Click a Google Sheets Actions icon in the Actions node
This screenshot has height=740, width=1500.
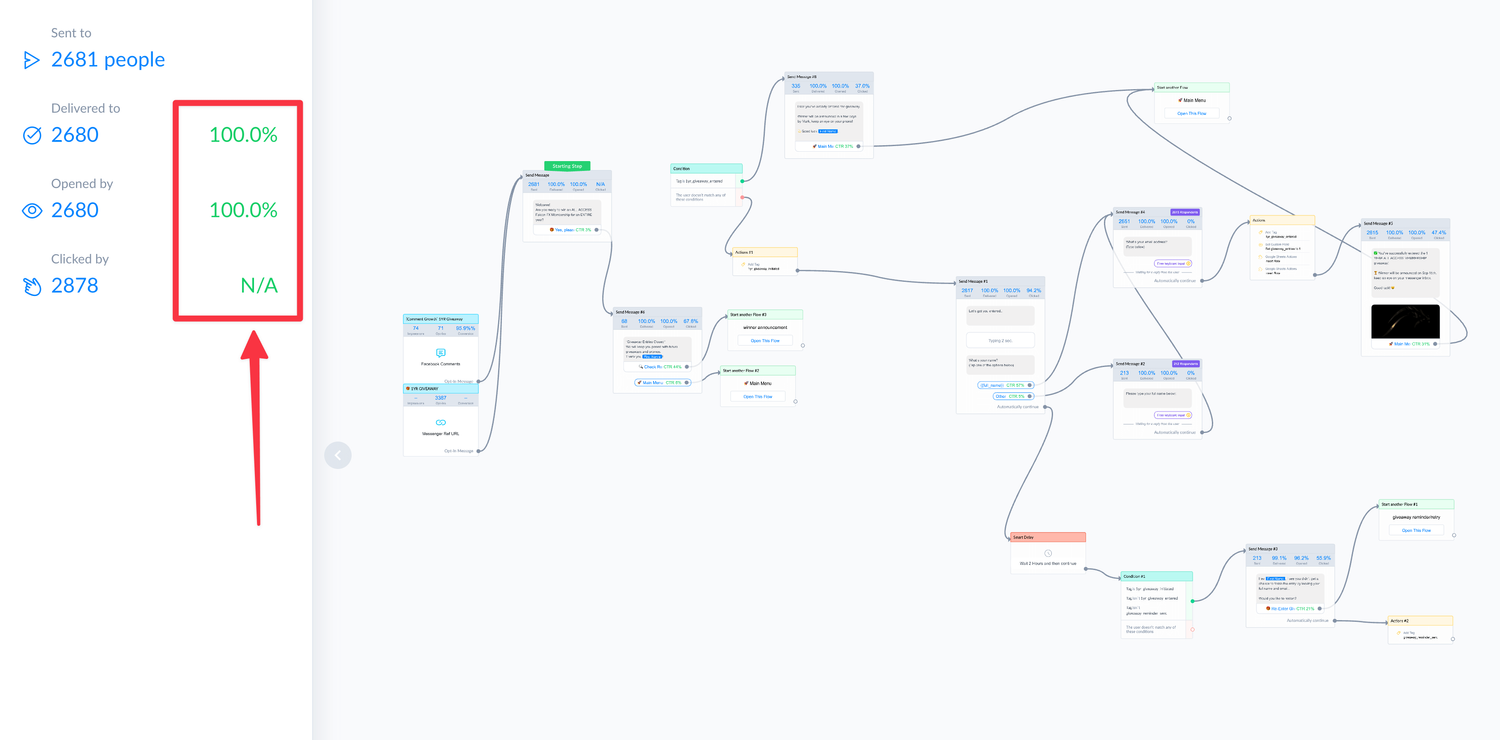pyautogui.click(x=1260, y=256)
